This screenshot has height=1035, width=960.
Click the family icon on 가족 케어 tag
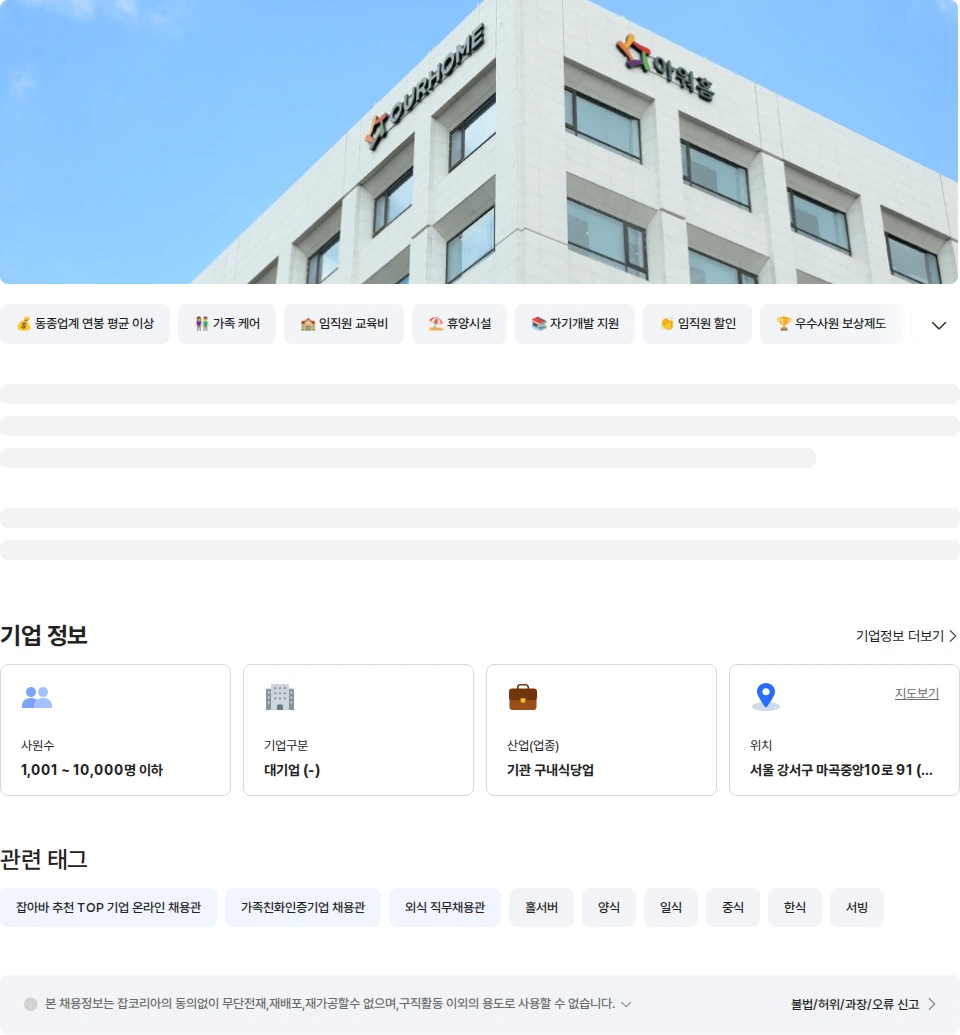(202, 323)
